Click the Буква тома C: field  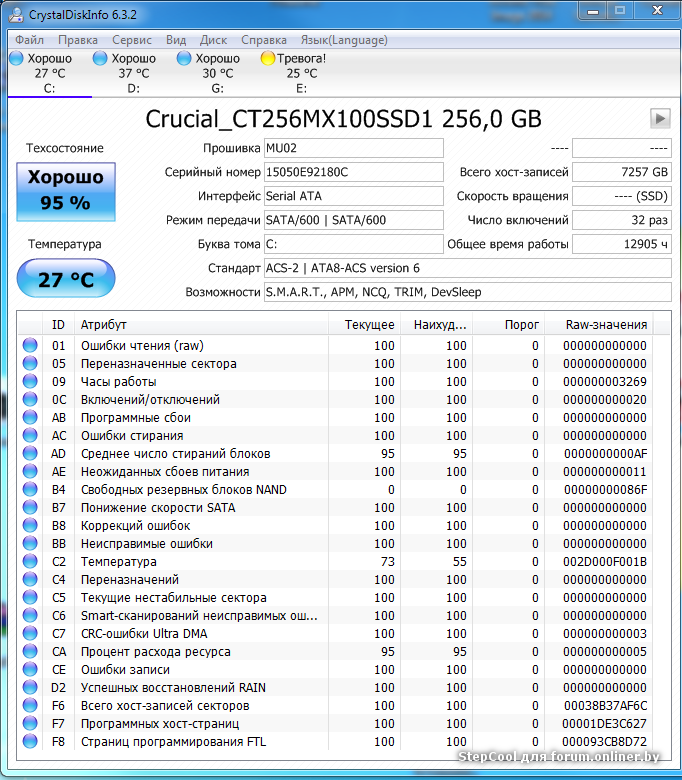tap(354, 244)
